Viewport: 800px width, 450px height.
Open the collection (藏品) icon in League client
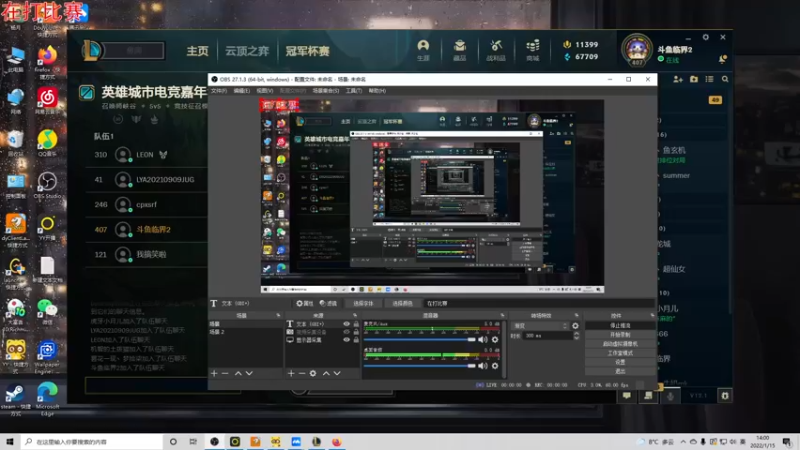(x=460, y=46)
